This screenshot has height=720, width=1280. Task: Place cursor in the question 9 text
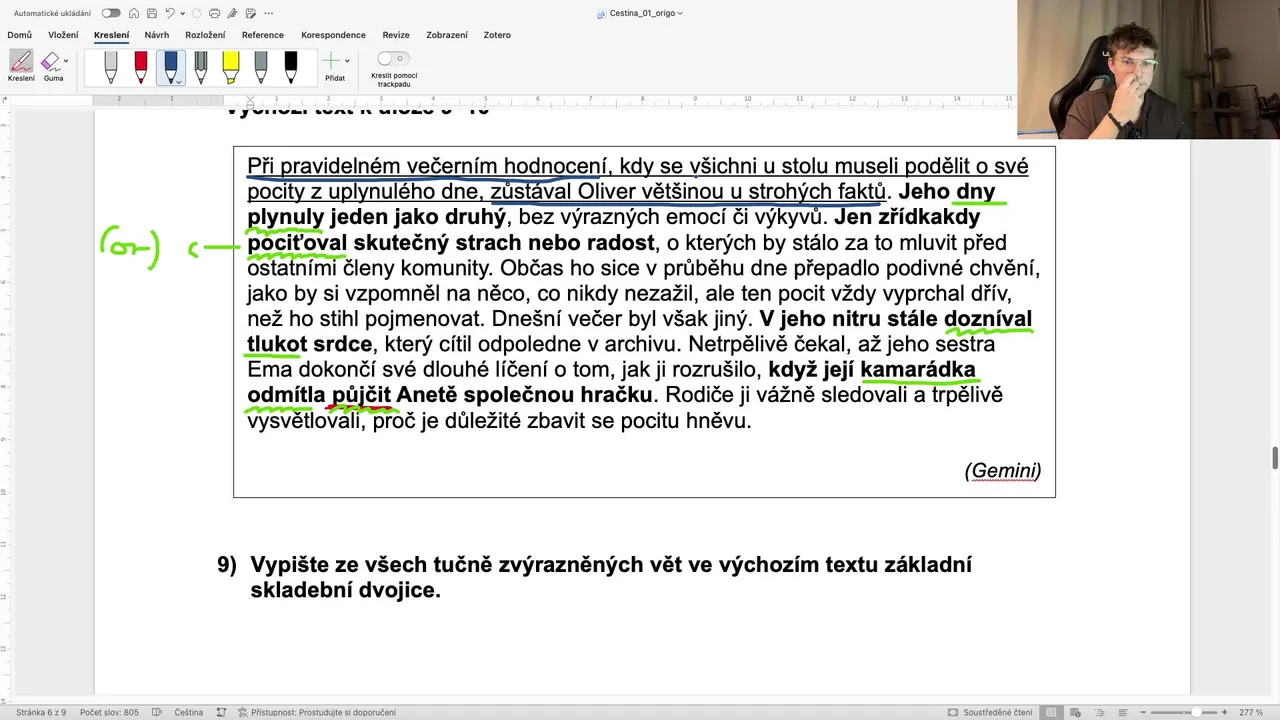point(611,577)
